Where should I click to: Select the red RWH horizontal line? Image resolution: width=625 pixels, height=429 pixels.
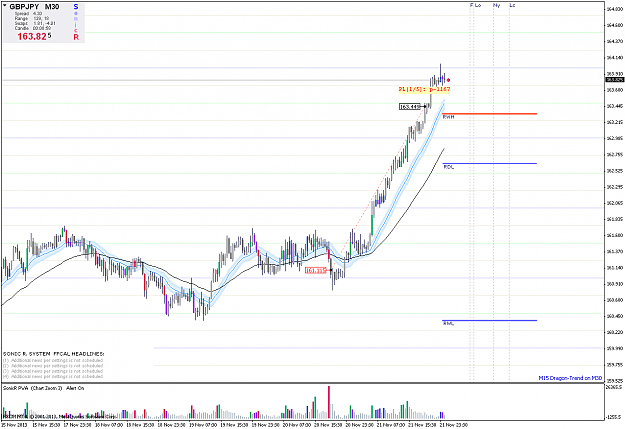click(x=489, y=114)
